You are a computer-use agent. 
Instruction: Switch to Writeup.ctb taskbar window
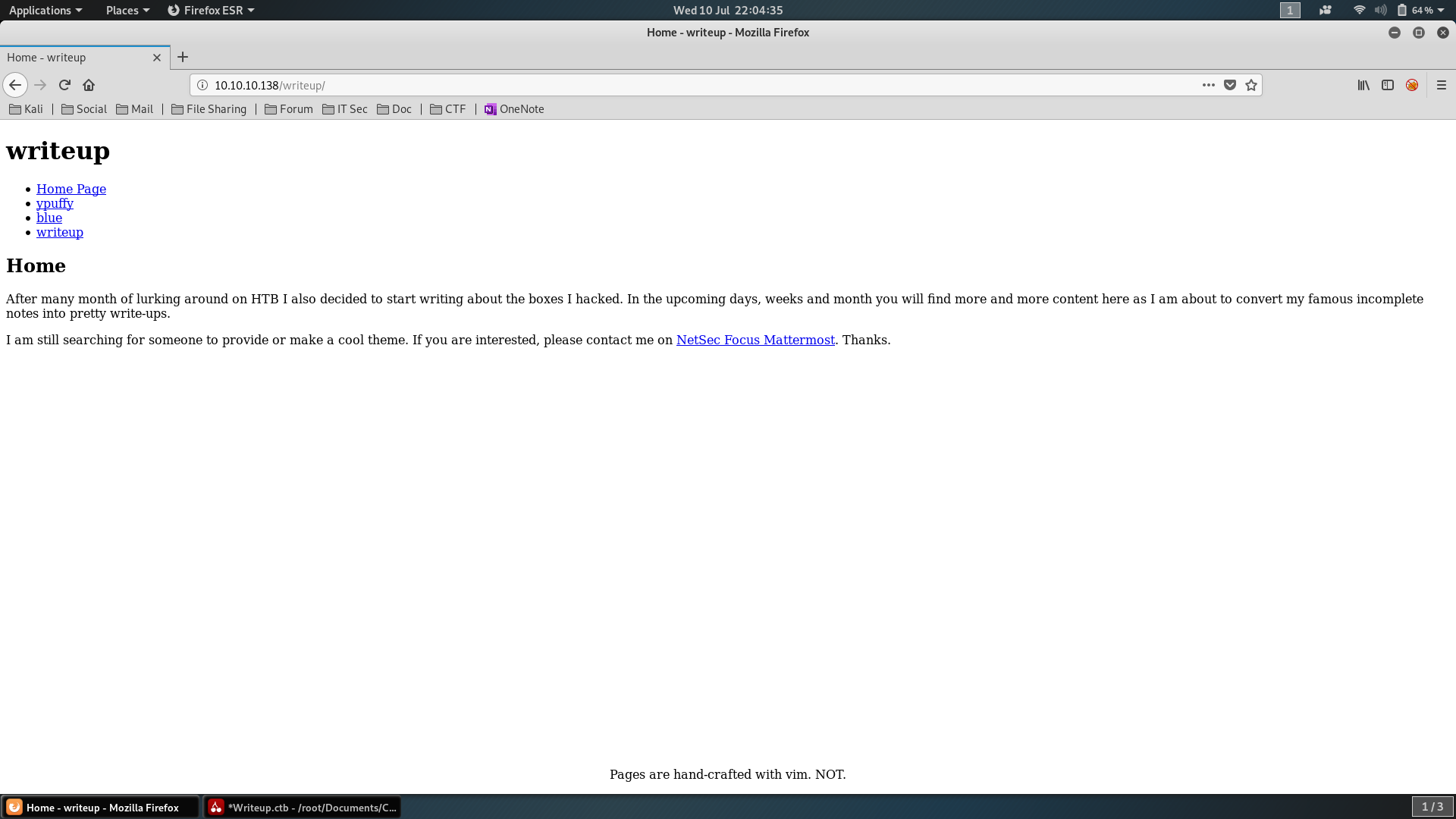pos(303,807)
